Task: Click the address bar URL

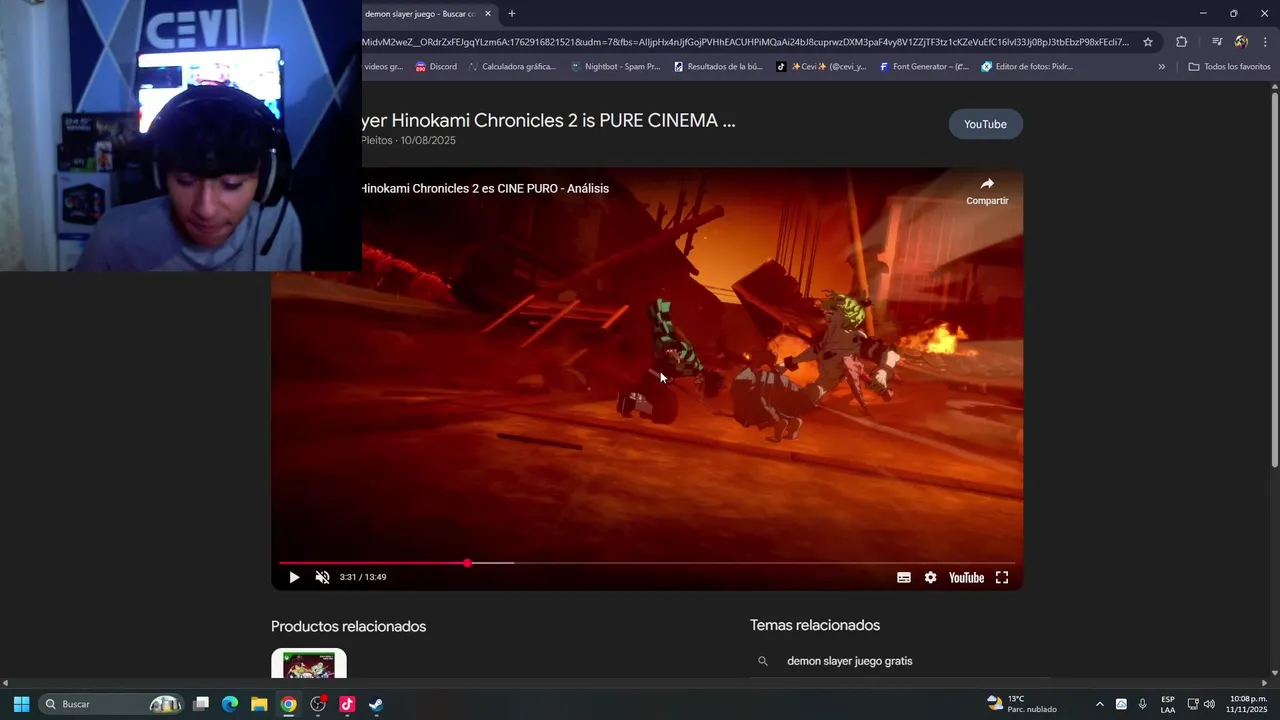Action: tap(745, 42)
